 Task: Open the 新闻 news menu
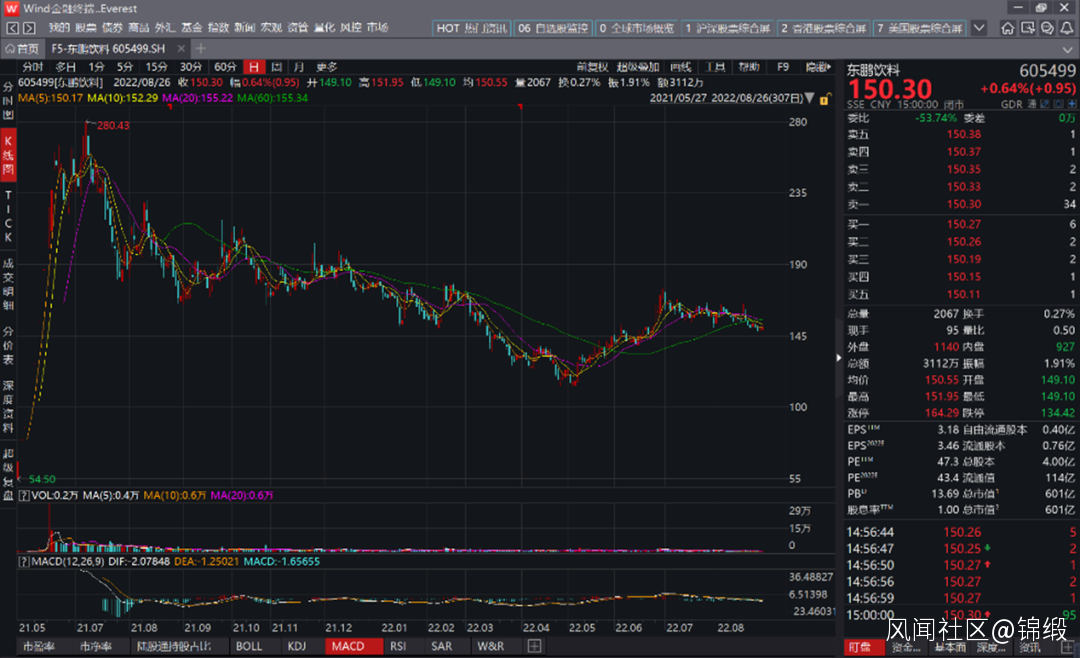click(245, 28)
